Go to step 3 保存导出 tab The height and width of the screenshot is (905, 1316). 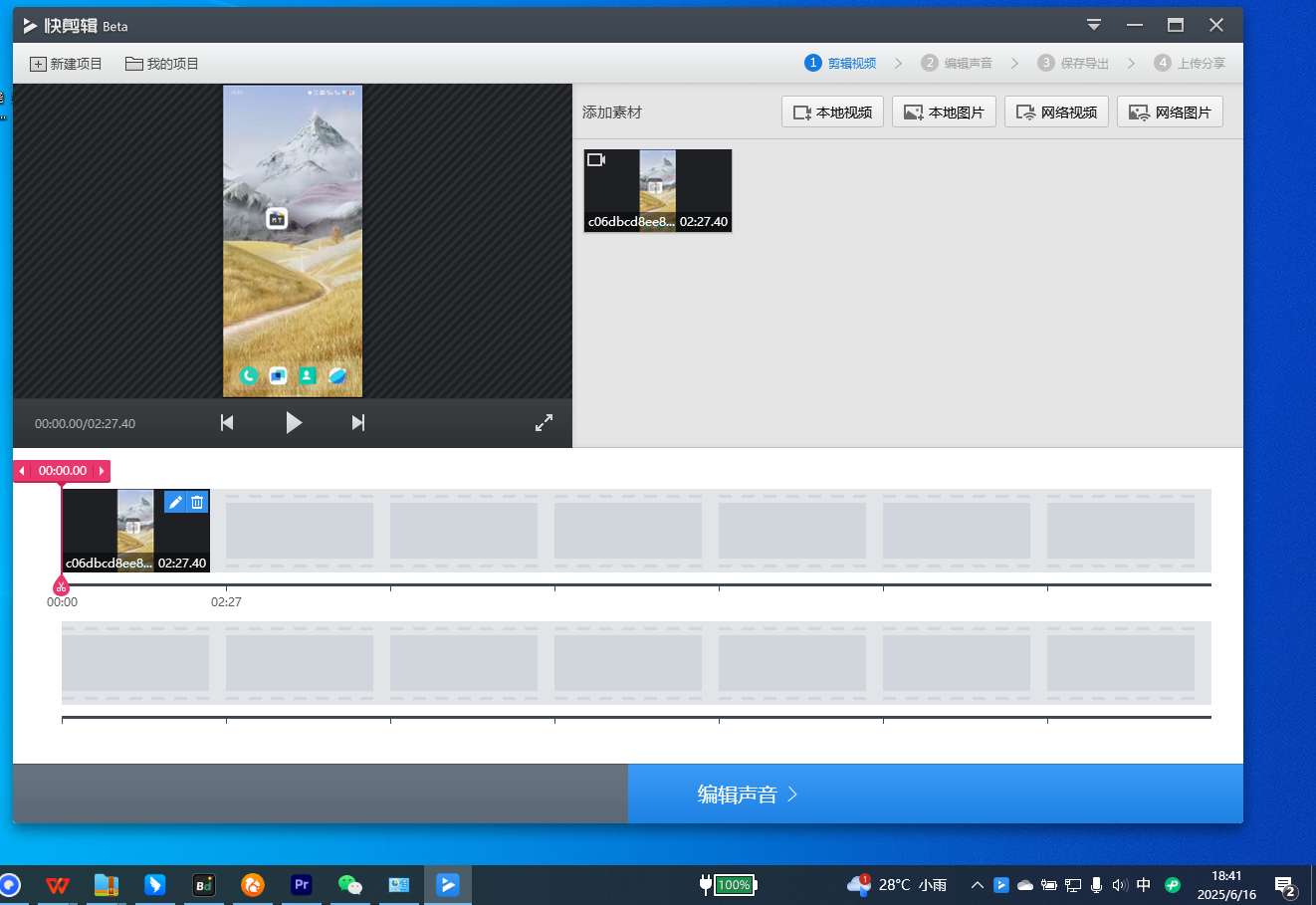coord(1073,63)
